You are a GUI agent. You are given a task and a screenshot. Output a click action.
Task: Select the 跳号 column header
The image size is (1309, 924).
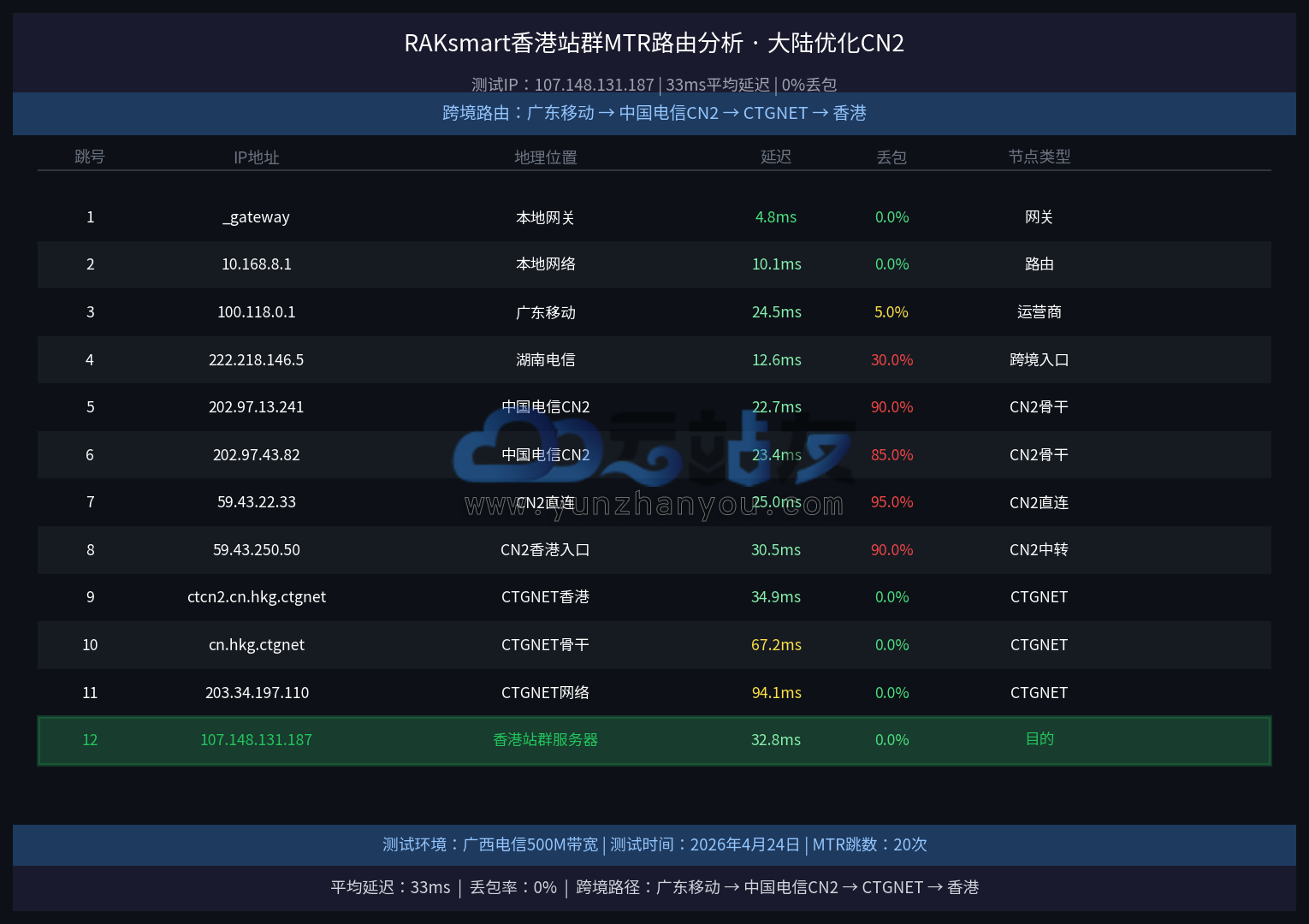click(90, 157)
